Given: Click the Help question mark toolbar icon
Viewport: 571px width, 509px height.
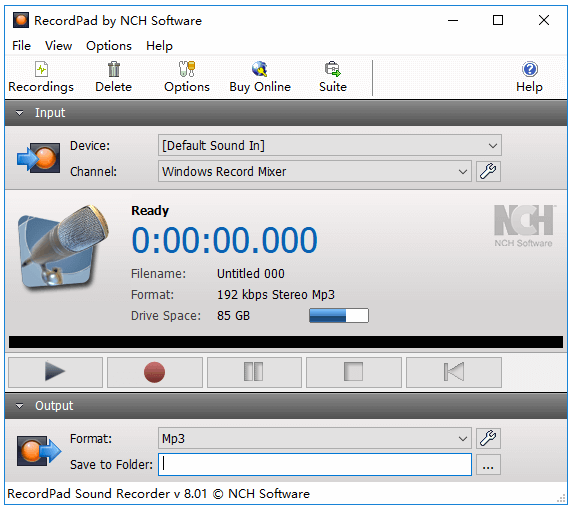Looking at the screenshot, I should [530, 69].
